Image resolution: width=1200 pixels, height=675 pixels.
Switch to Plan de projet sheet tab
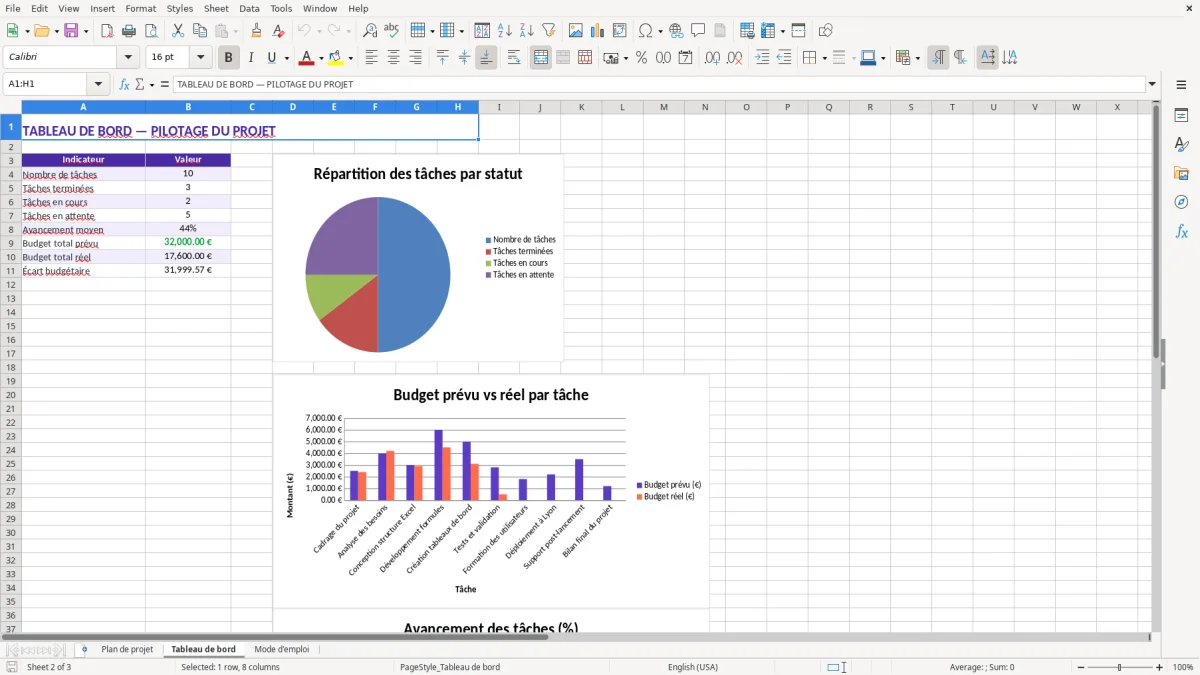127,649
